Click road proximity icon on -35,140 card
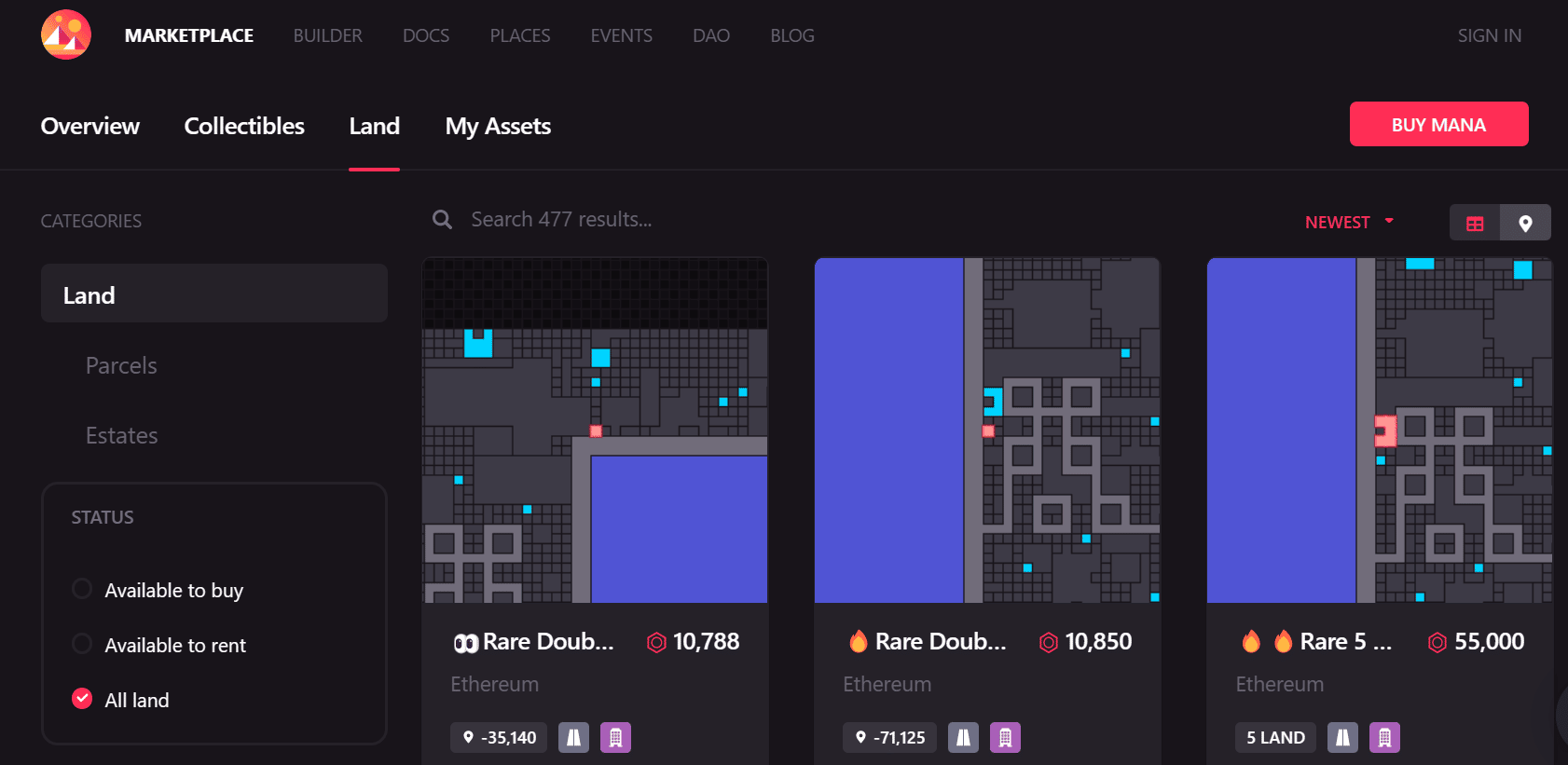1568x765 pixels. coord(573,737)
